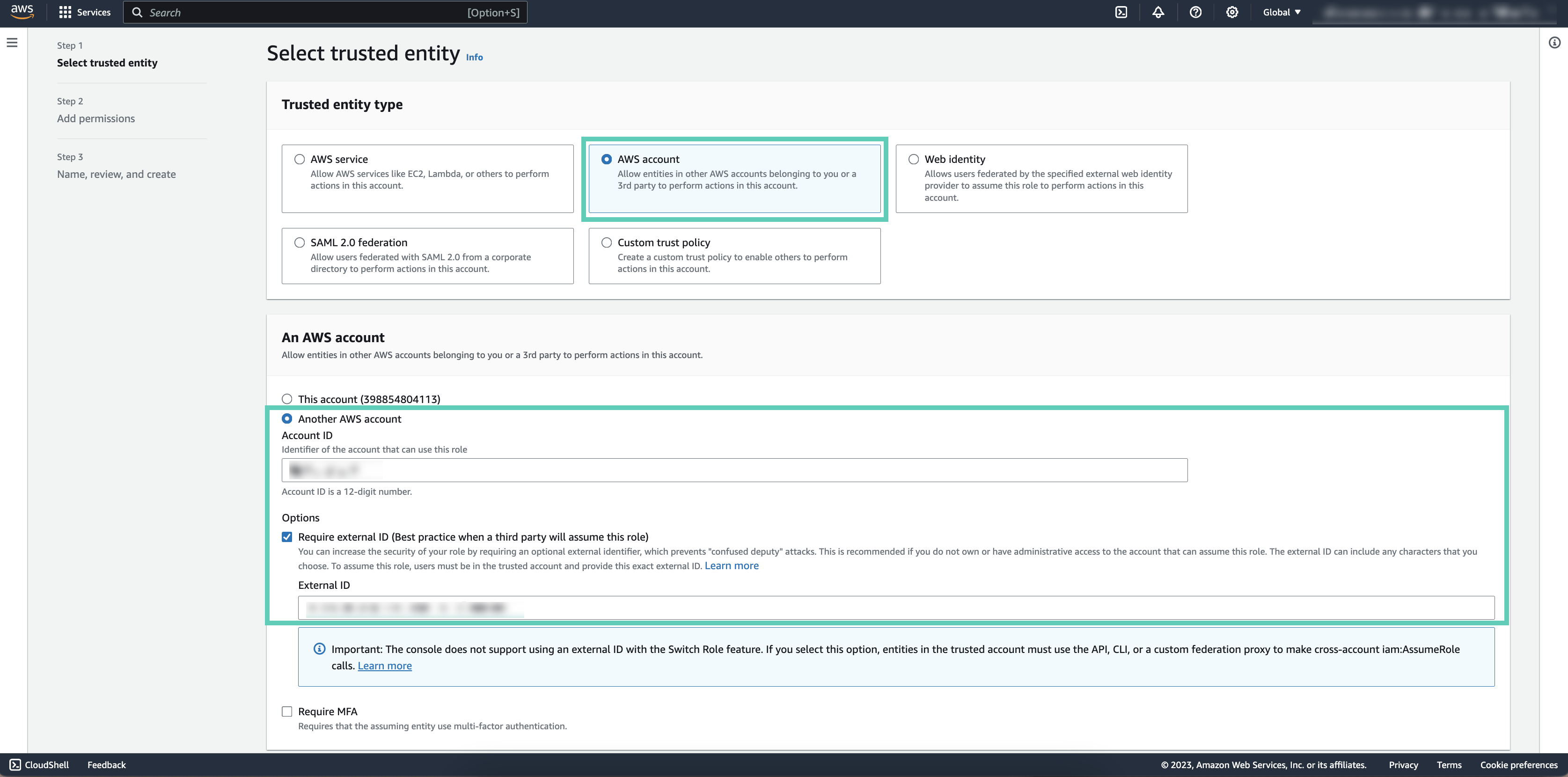Click the CloudShell button in the footer
Screen dimensions: 1568x777
coord(40,765)
